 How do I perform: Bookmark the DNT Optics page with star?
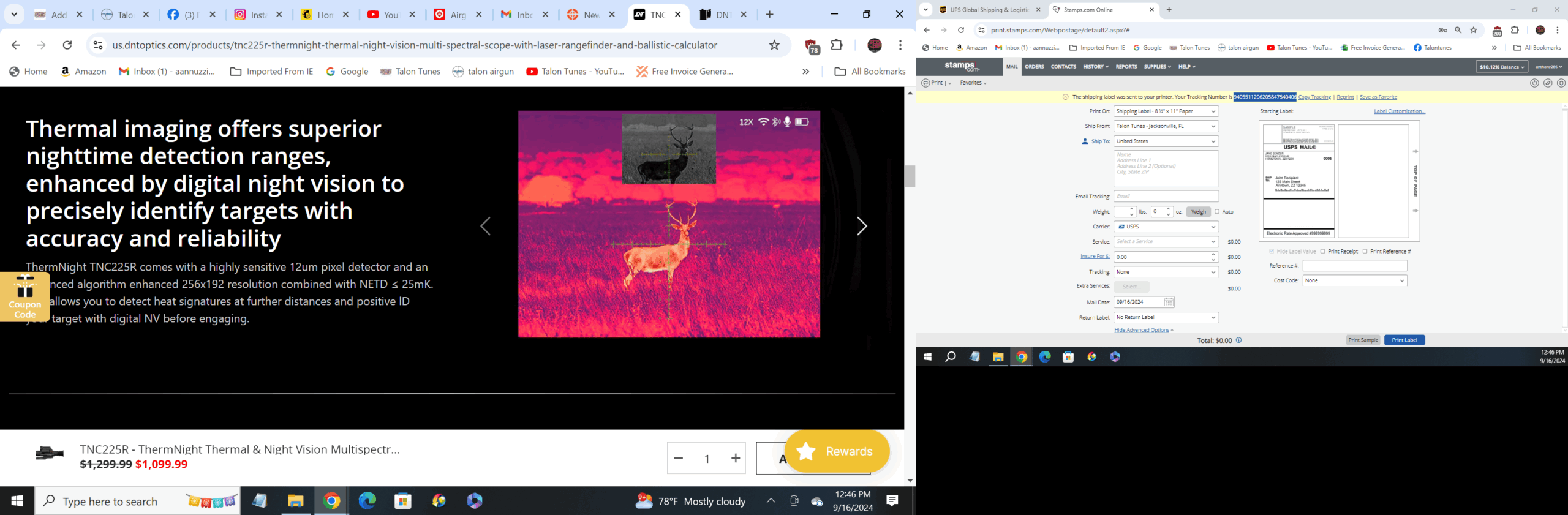[x=774, y=45]
